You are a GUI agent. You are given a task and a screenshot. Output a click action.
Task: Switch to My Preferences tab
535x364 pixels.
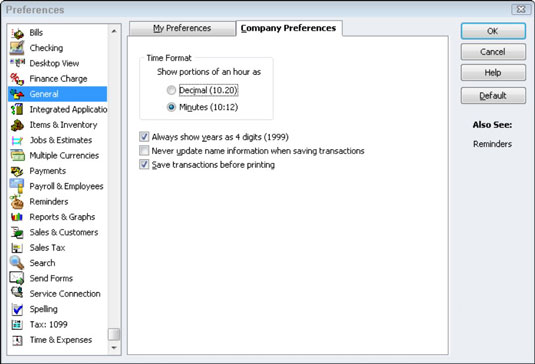[x=182, y=28]
